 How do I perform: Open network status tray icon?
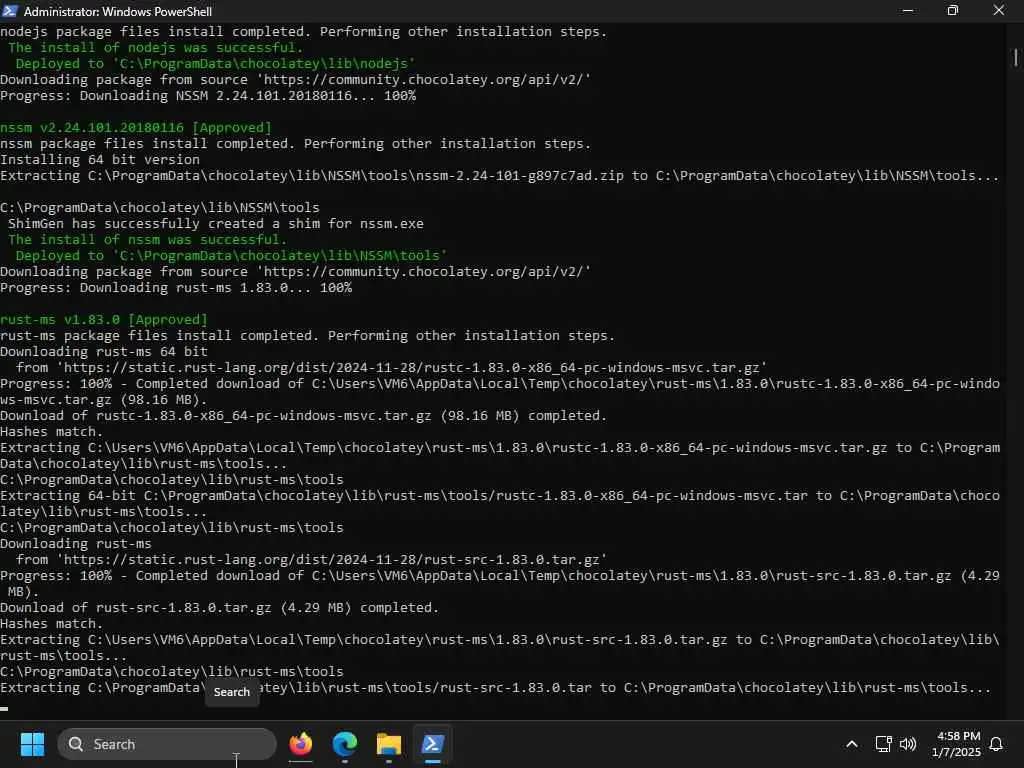tap(883, 744)
